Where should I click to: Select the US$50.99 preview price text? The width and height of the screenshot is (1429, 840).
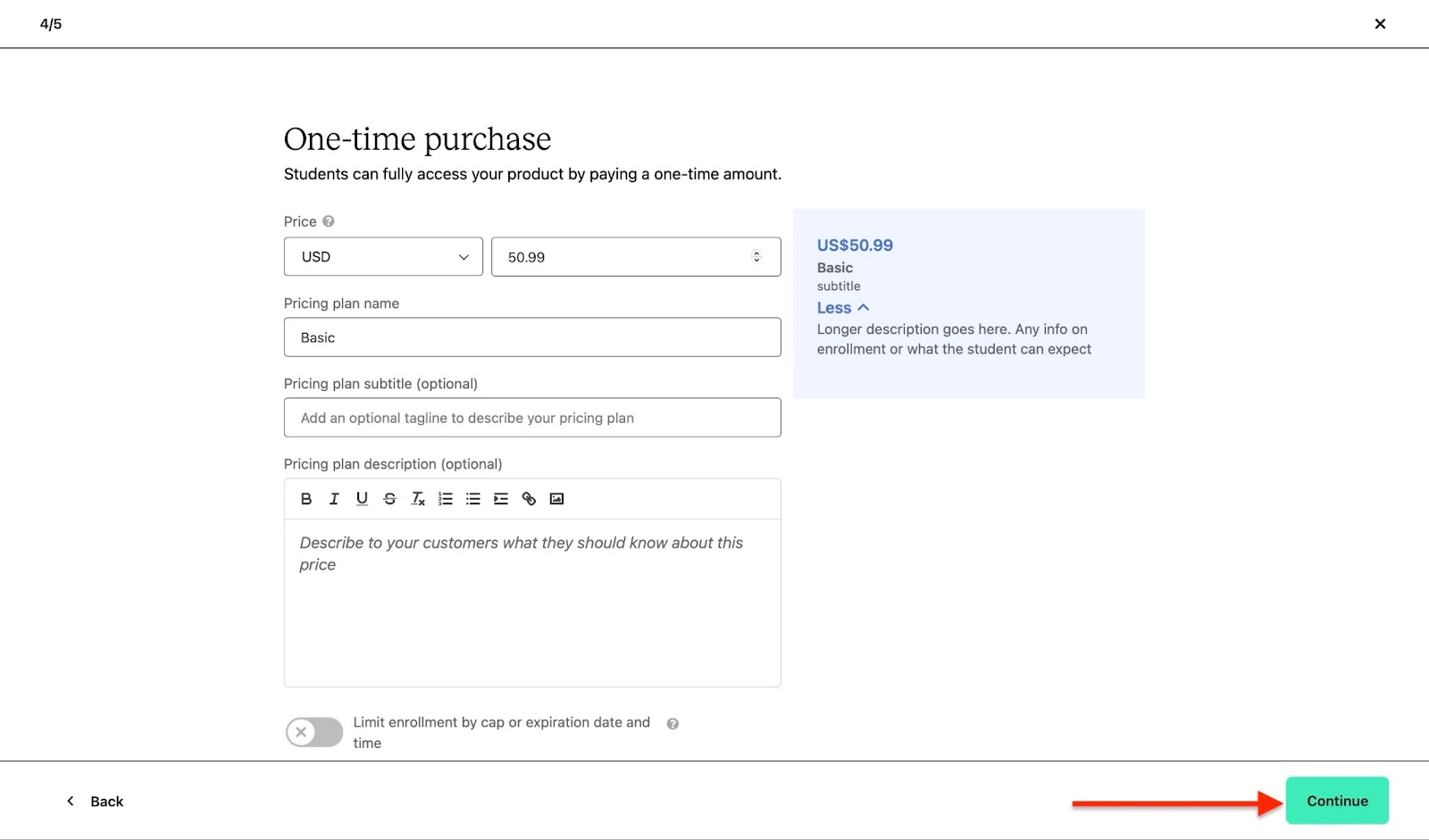[855, 245]
